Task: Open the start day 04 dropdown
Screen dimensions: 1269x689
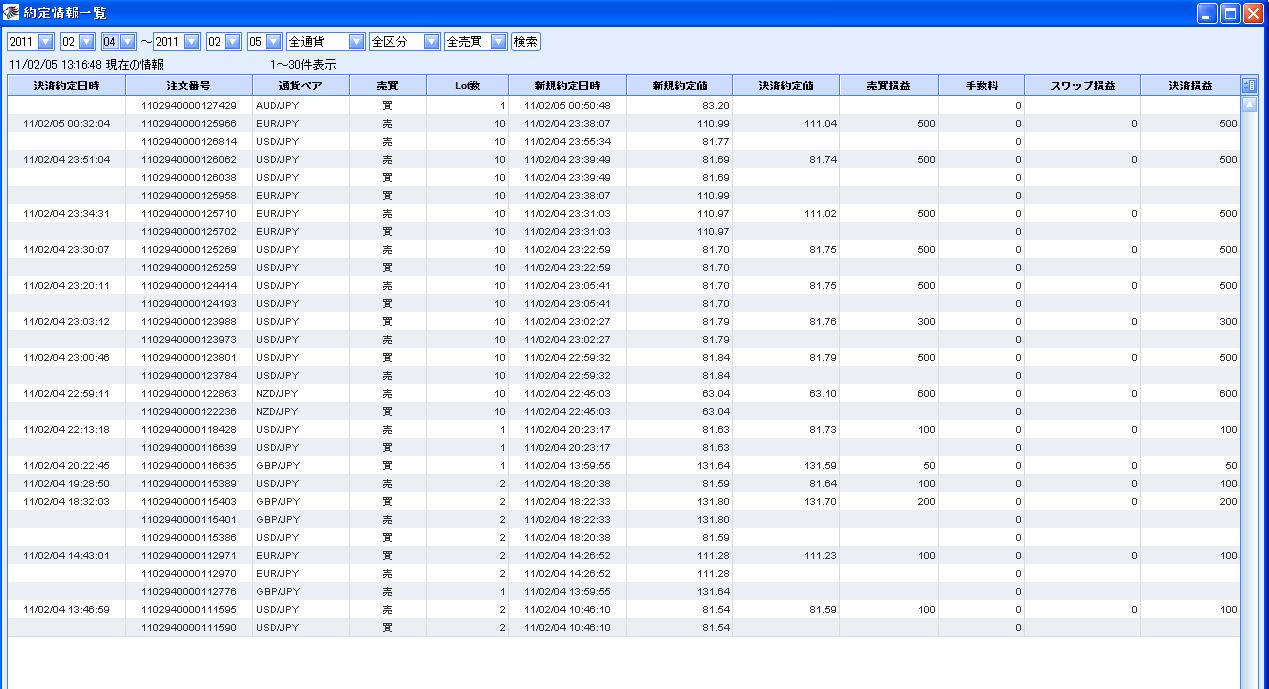Action: click(127, 42)
